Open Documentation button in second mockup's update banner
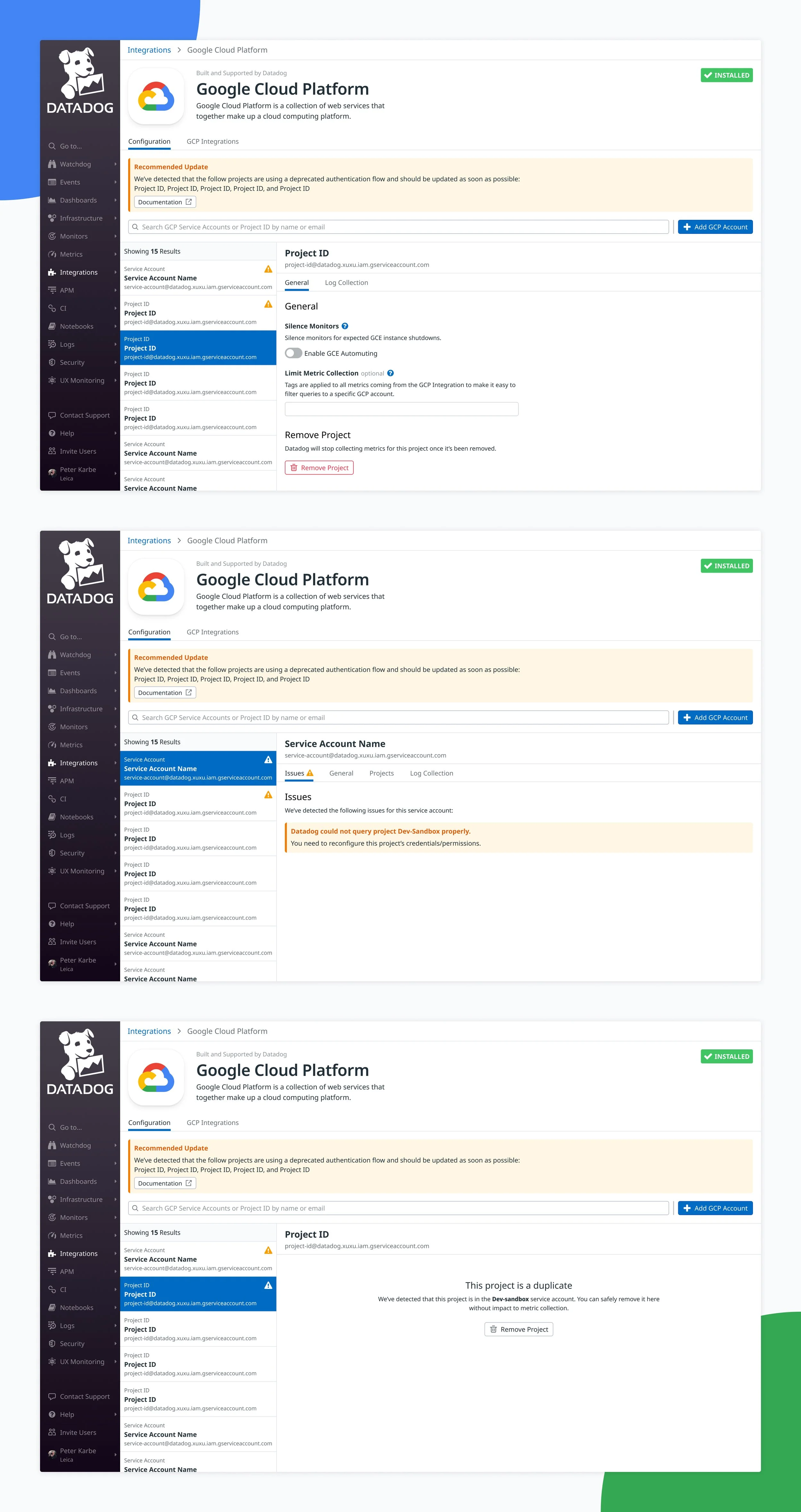The width and height of the screenshot is (801, 1512). (x=165, y=693)
